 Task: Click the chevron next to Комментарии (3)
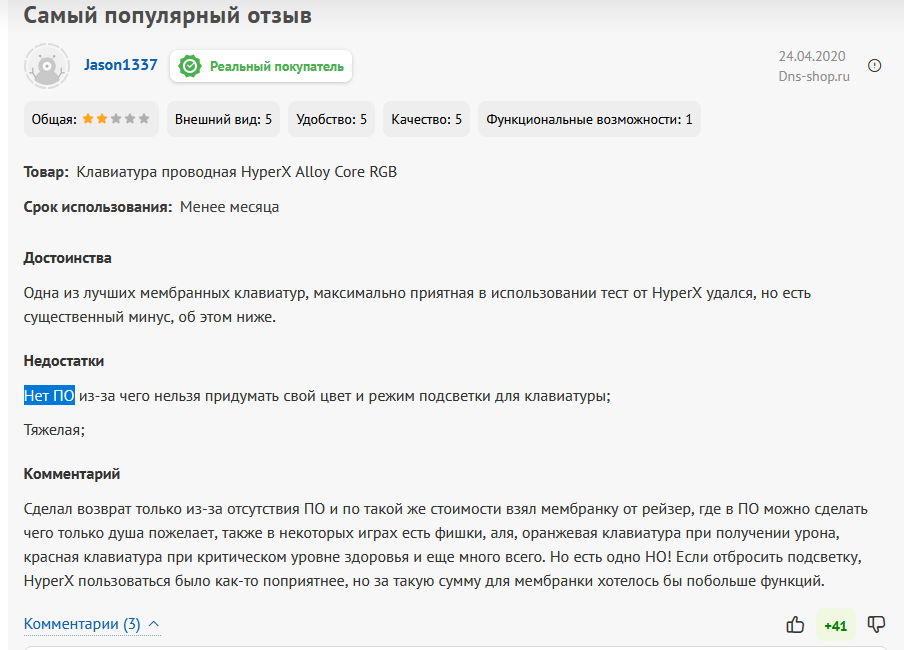click(154, 625)
